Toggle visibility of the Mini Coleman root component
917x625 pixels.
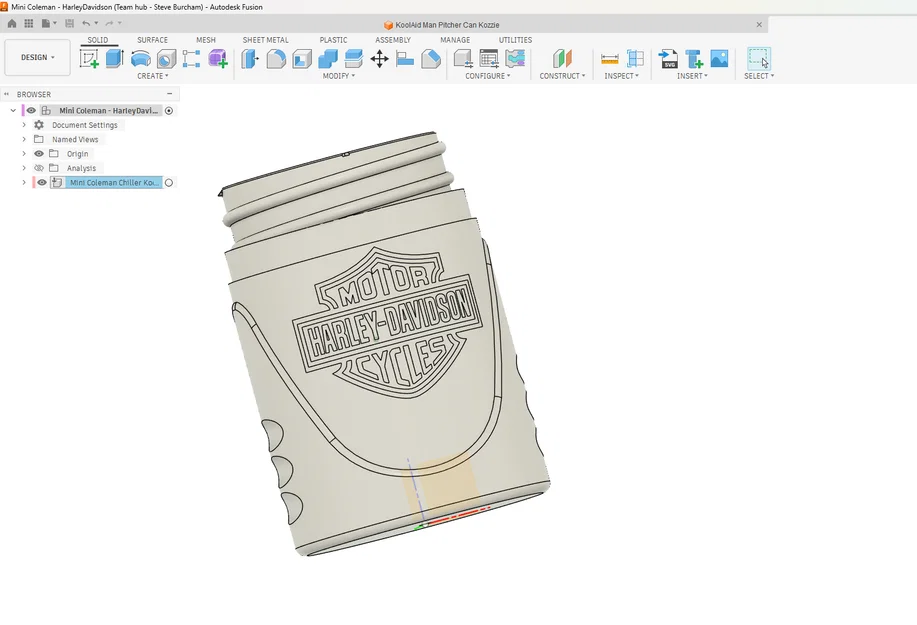[x=31, y=111]
